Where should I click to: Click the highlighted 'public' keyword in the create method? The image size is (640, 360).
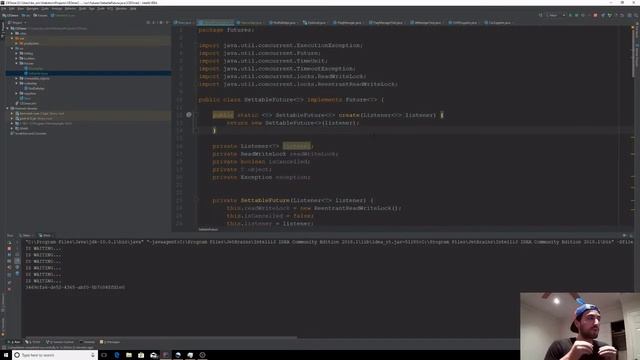(x=223, y=115)
